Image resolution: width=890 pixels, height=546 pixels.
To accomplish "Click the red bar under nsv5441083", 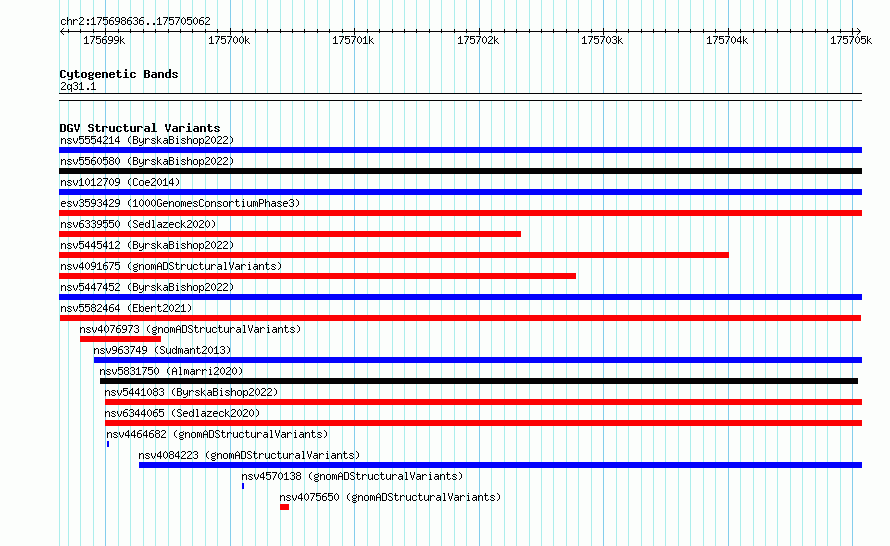I will click(x=484, y=402).
